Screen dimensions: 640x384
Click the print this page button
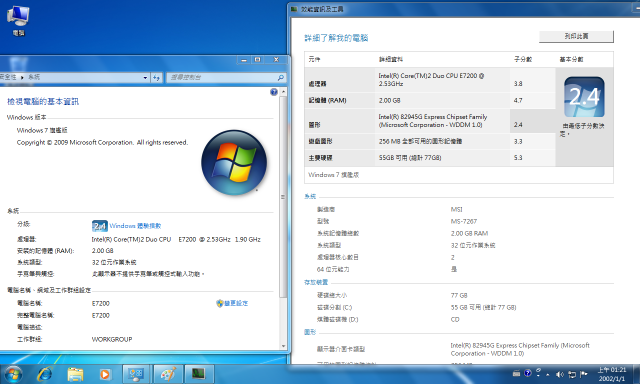tap(576, 36)
